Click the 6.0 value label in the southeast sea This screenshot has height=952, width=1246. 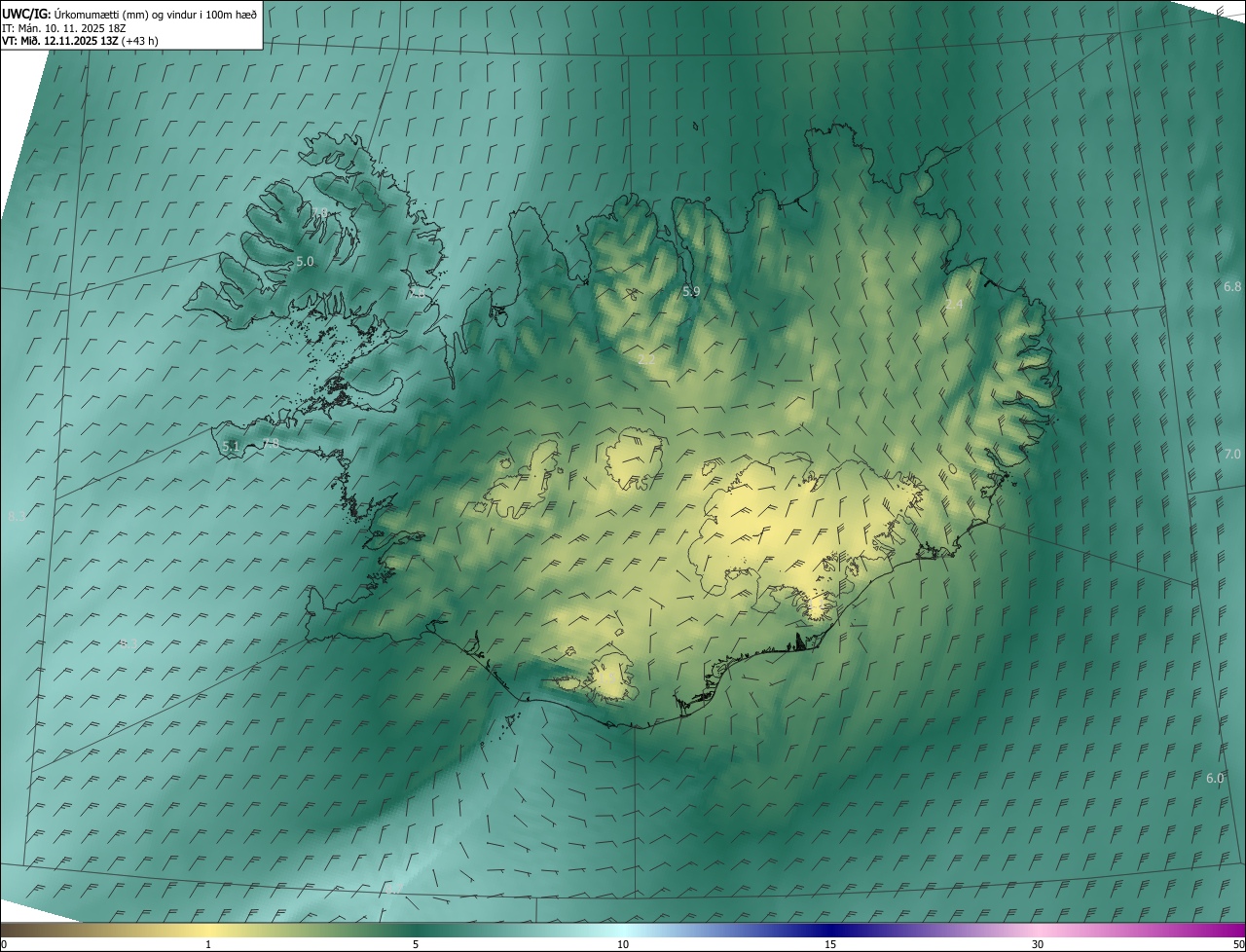(1215, 778)
